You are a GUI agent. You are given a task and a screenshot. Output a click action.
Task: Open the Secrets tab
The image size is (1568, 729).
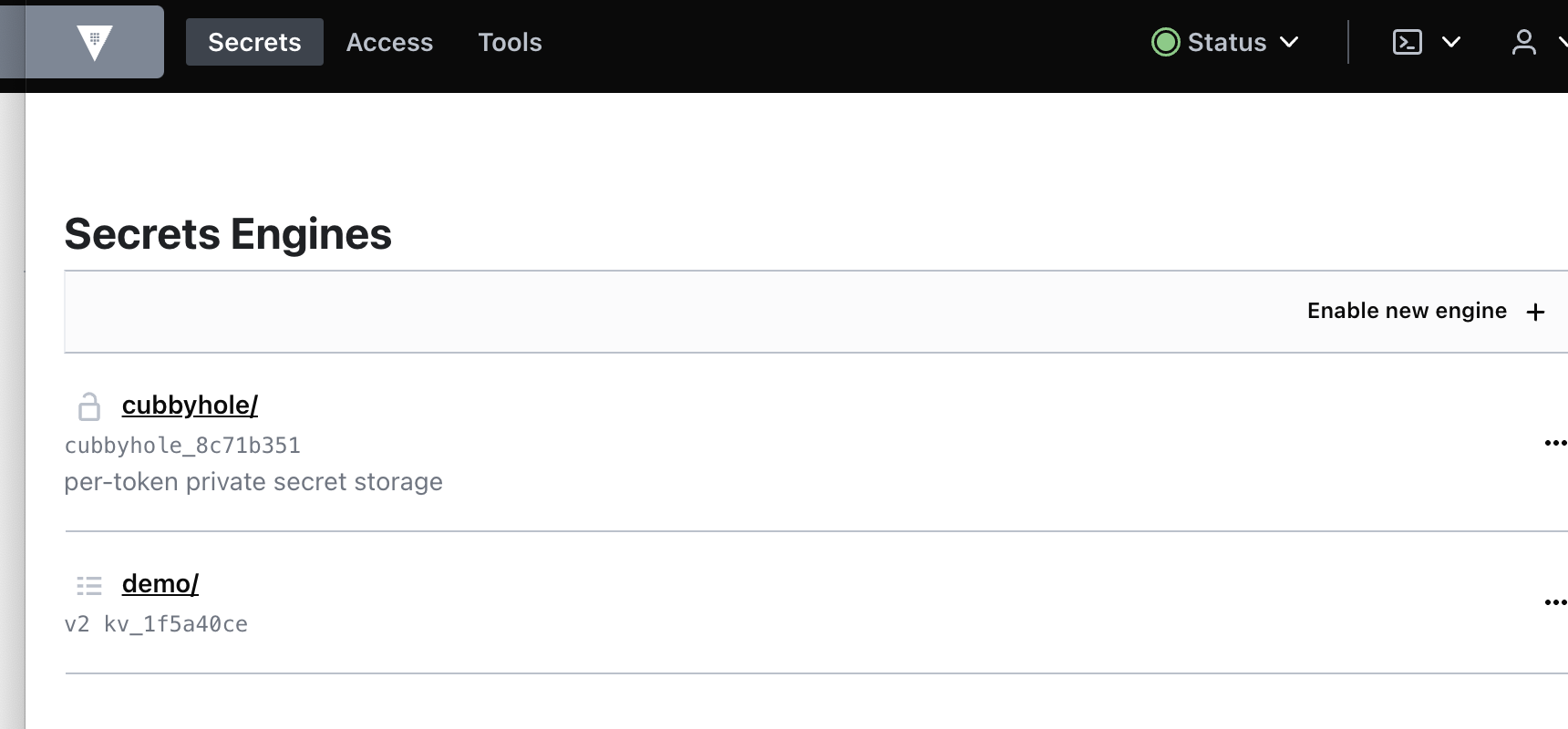coord(254,42)
